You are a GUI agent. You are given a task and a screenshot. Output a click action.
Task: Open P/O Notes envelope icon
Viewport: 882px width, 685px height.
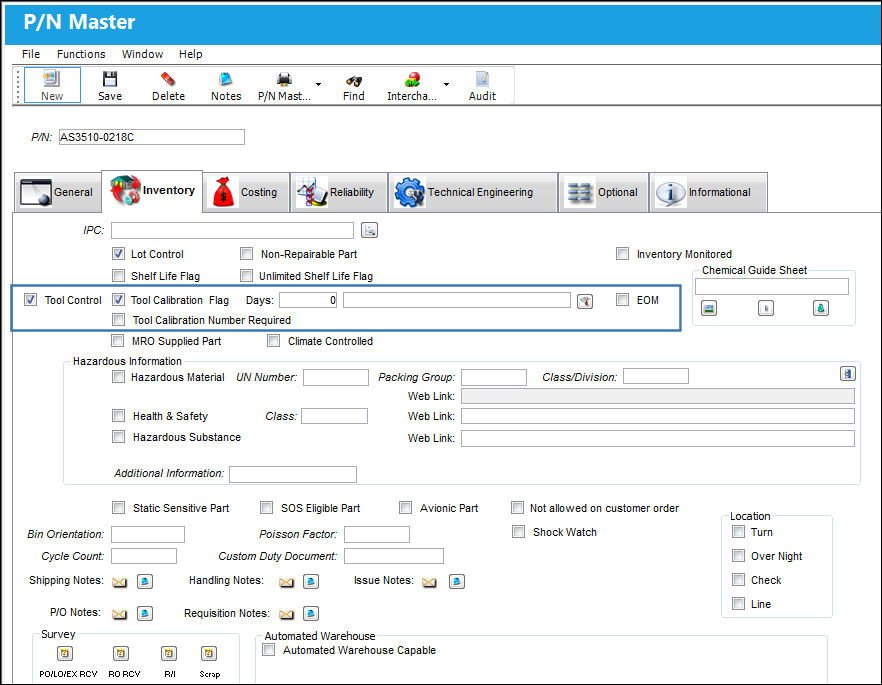tap(119, 614)
